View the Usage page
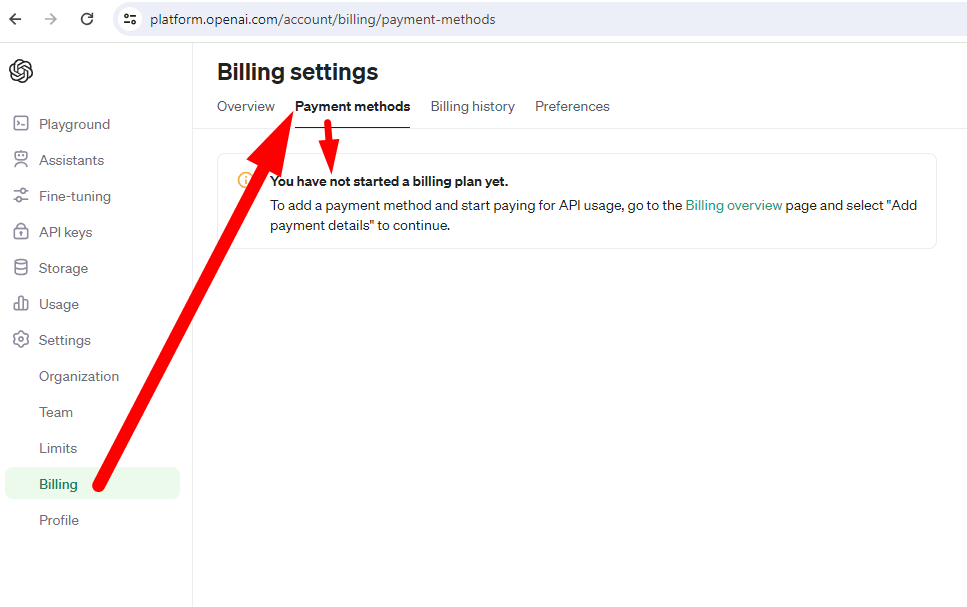 [x=59, y=304]
